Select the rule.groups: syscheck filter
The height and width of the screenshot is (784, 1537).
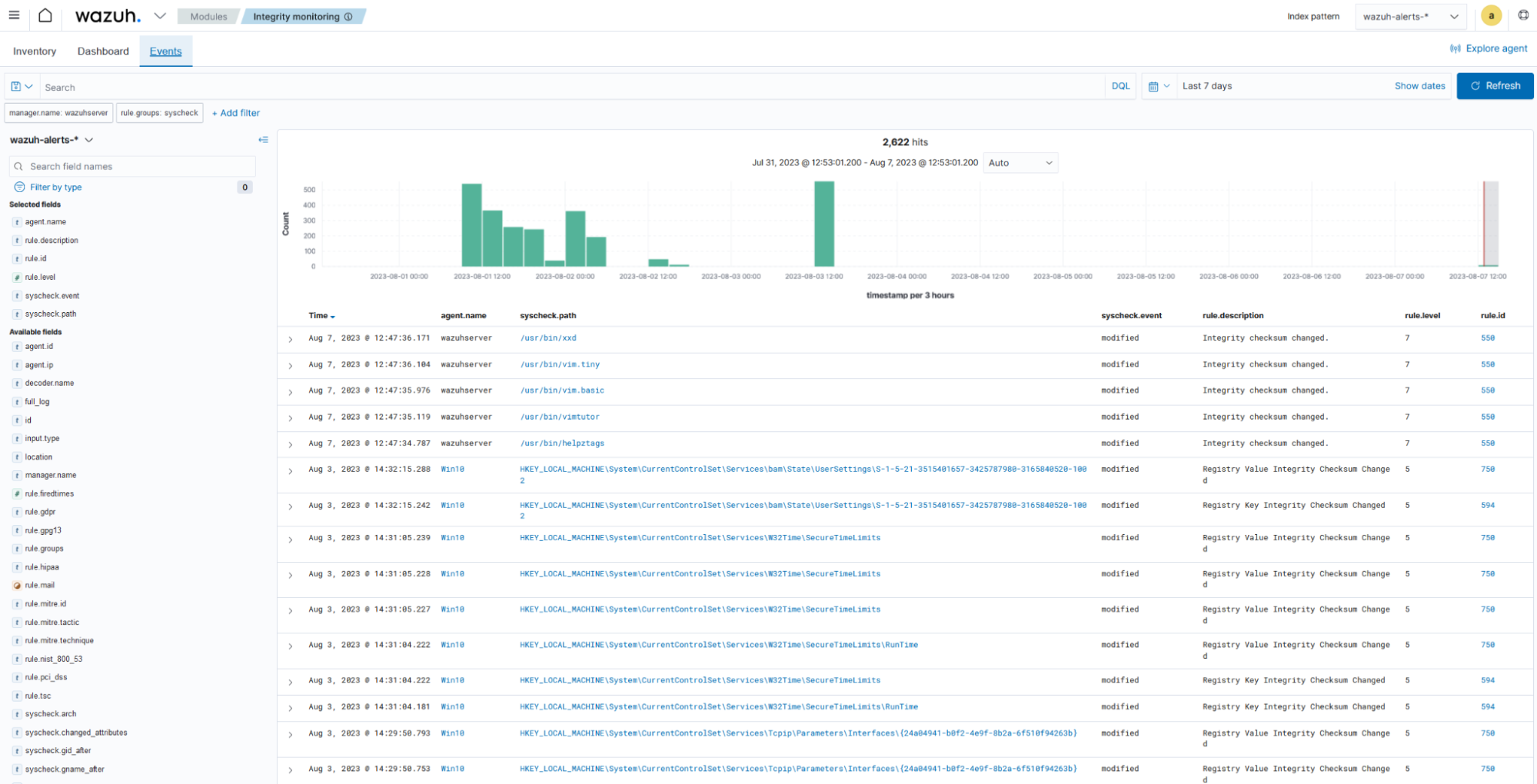(159, 113)
